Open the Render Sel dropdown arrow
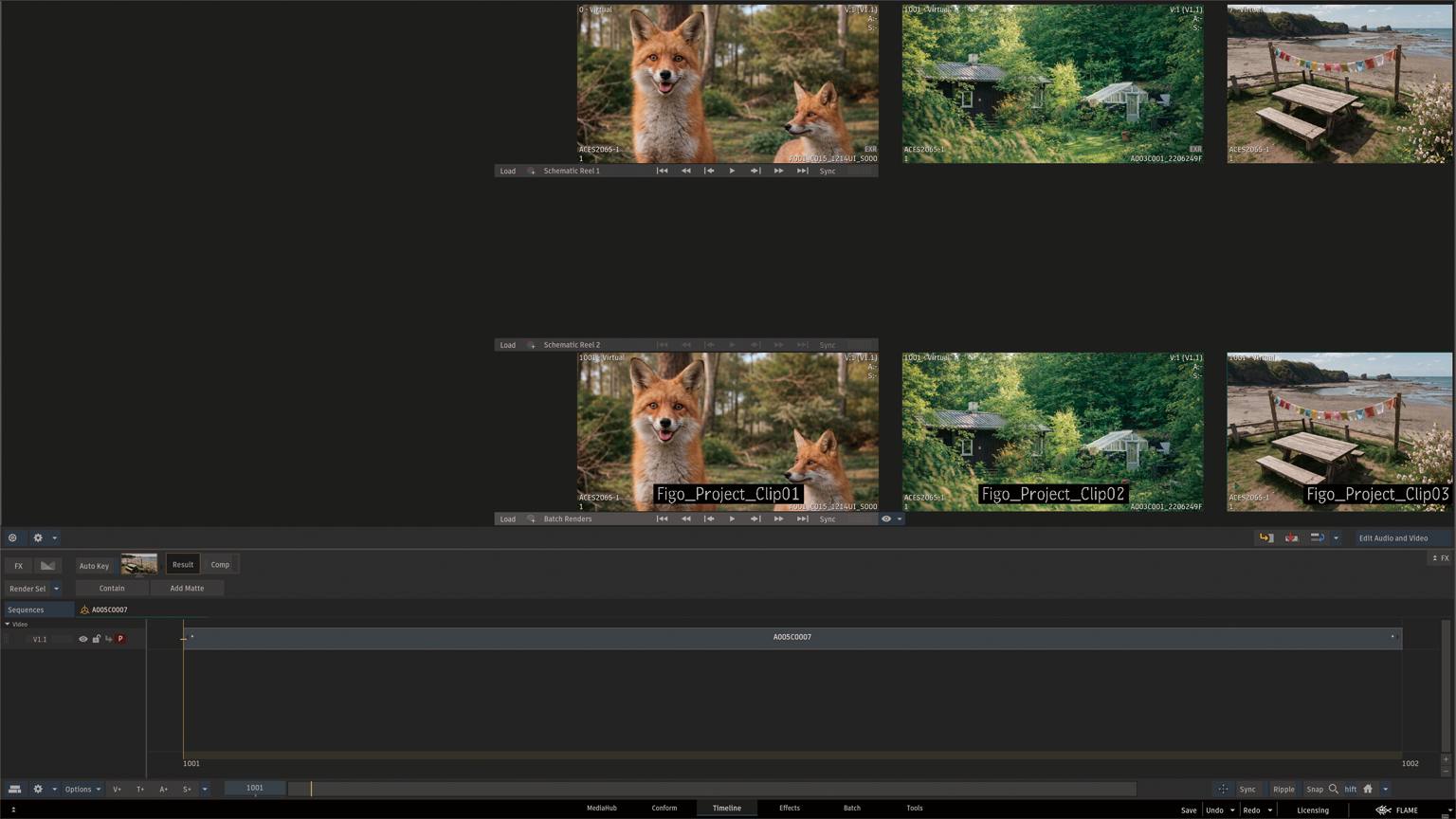The height and width of the screenshot is (819, 1456). 56,589
